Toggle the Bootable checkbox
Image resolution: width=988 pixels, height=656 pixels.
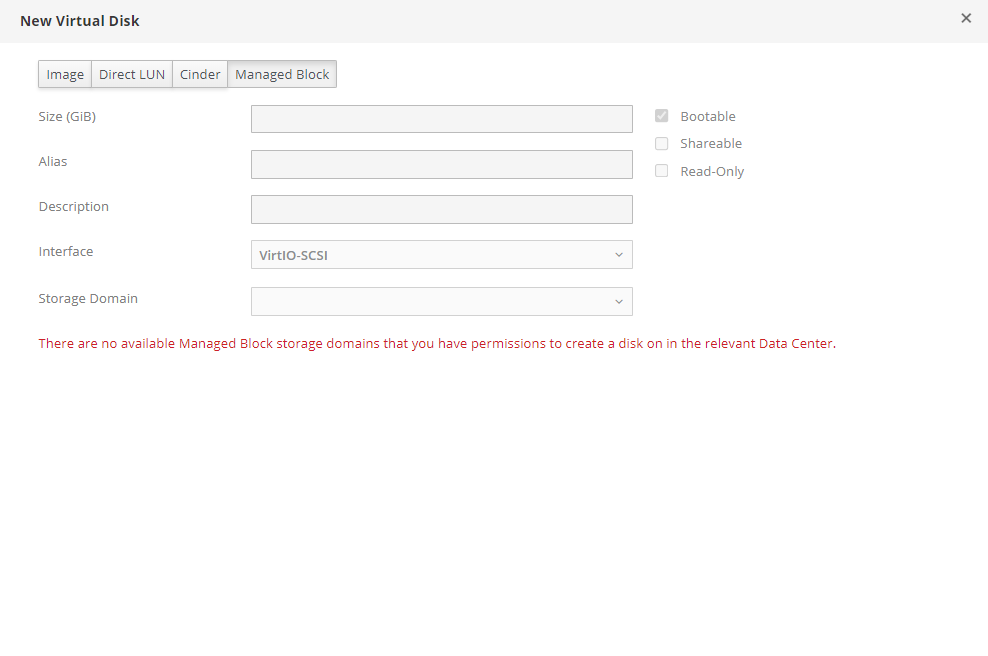click(661, 116)
